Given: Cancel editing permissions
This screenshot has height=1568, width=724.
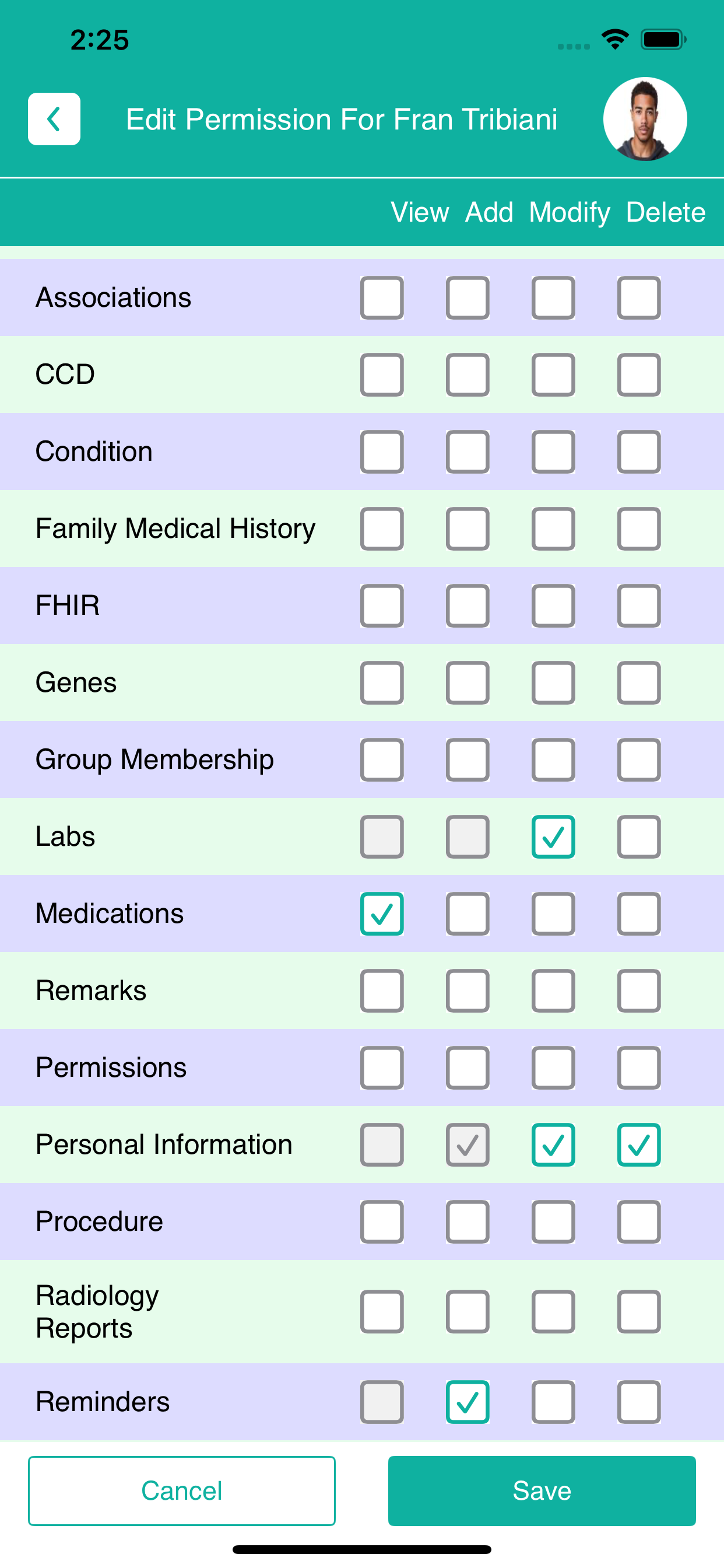Looking at the screenshot, I should point(182,1490).
